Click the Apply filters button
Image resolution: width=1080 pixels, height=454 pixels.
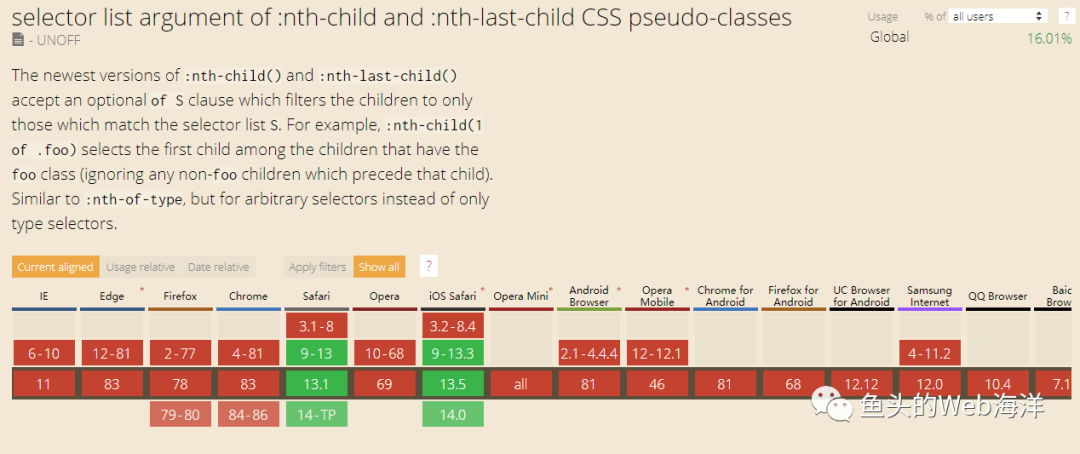[x=317, y=267]
